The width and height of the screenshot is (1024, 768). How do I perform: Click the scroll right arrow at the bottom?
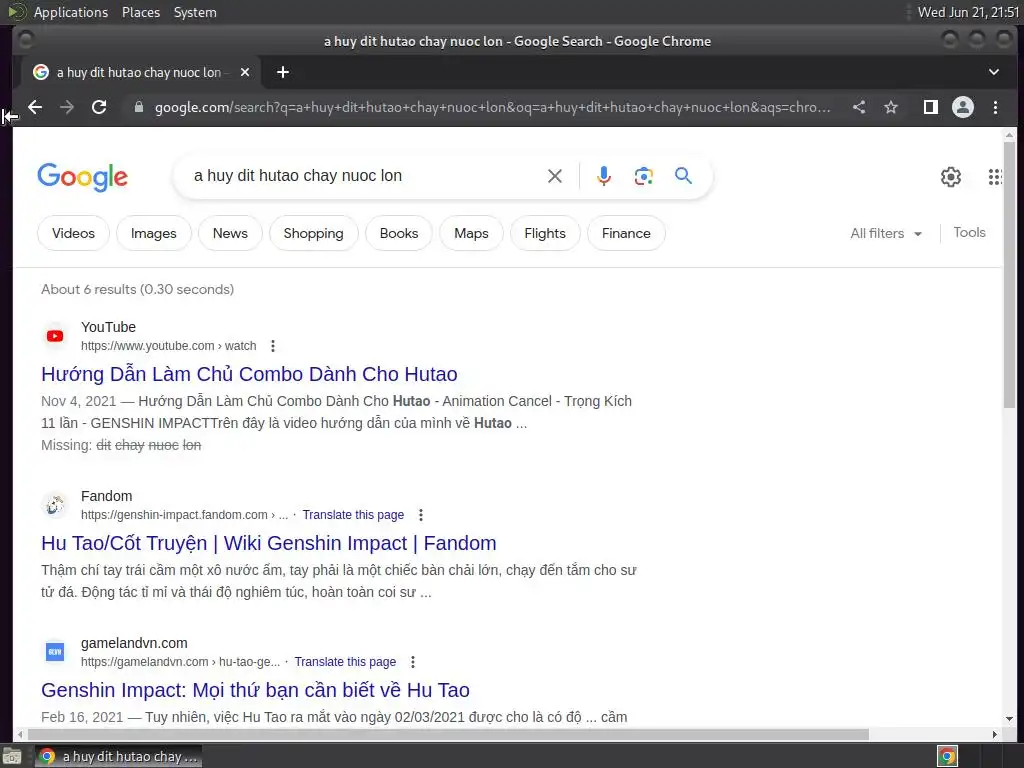994,735
